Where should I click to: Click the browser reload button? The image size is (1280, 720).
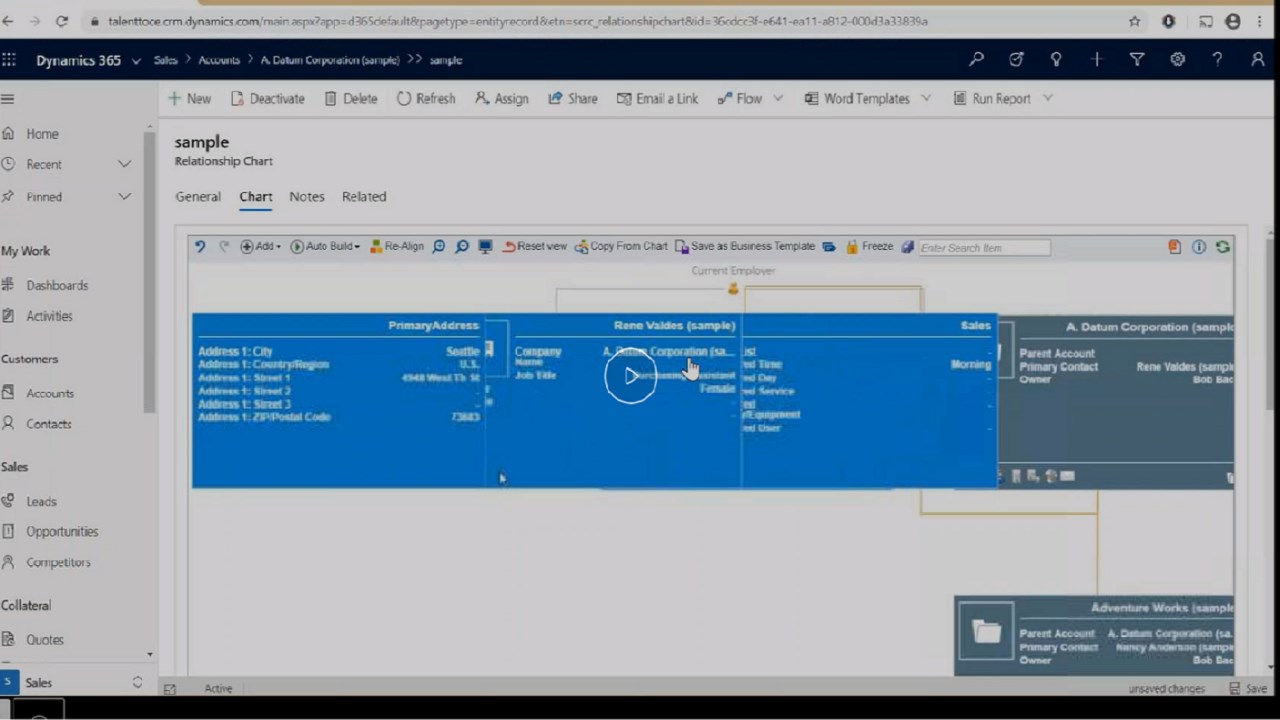click(62, 21)
